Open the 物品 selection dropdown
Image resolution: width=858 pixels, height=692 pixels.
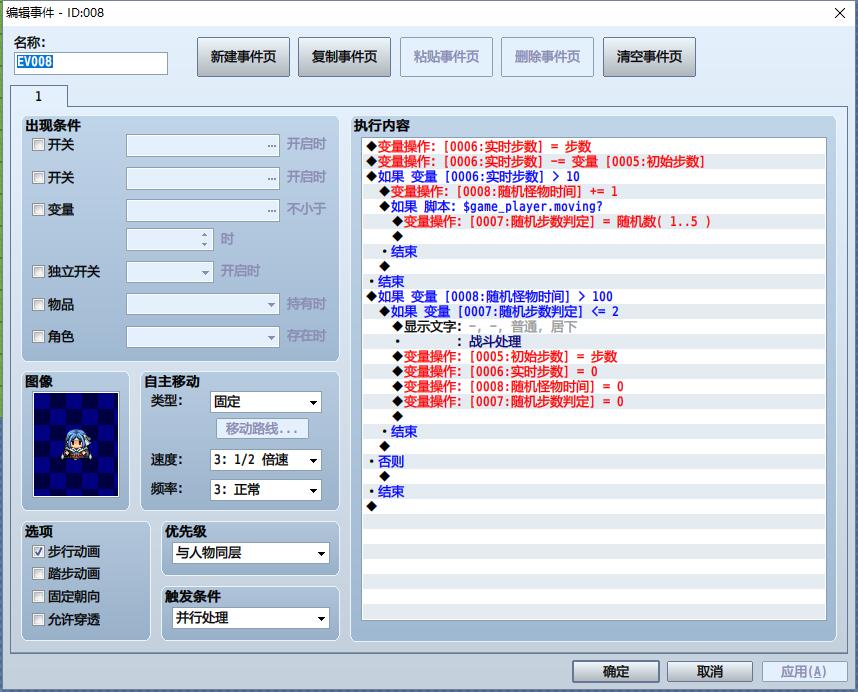click(202, 304)
